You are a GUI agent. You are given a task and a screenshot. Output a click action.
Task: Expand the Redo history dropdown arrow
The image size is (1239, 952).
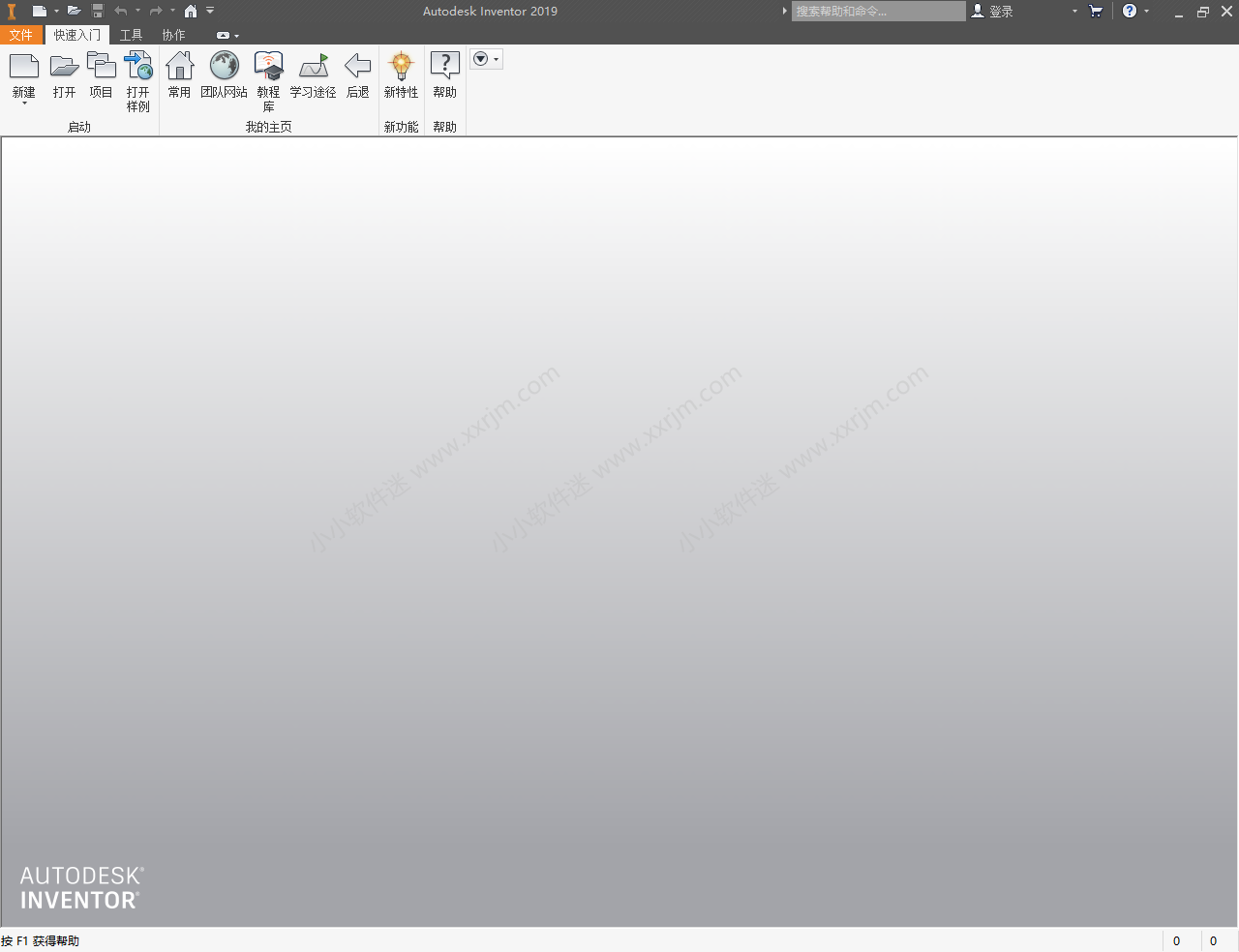click(x=172, y=12)
